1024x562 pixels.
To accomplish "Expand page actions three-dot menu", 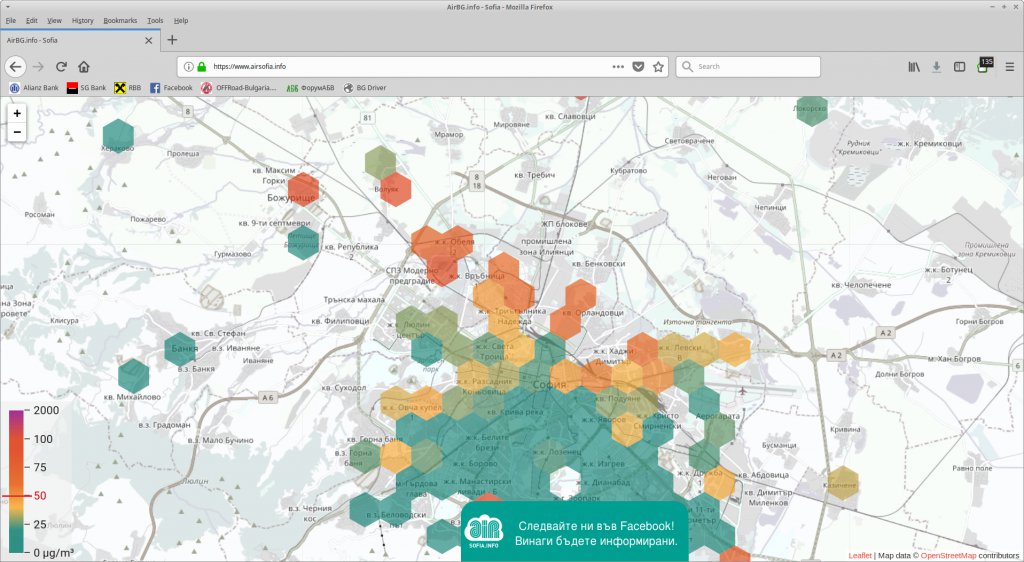I will click(618, 67).
